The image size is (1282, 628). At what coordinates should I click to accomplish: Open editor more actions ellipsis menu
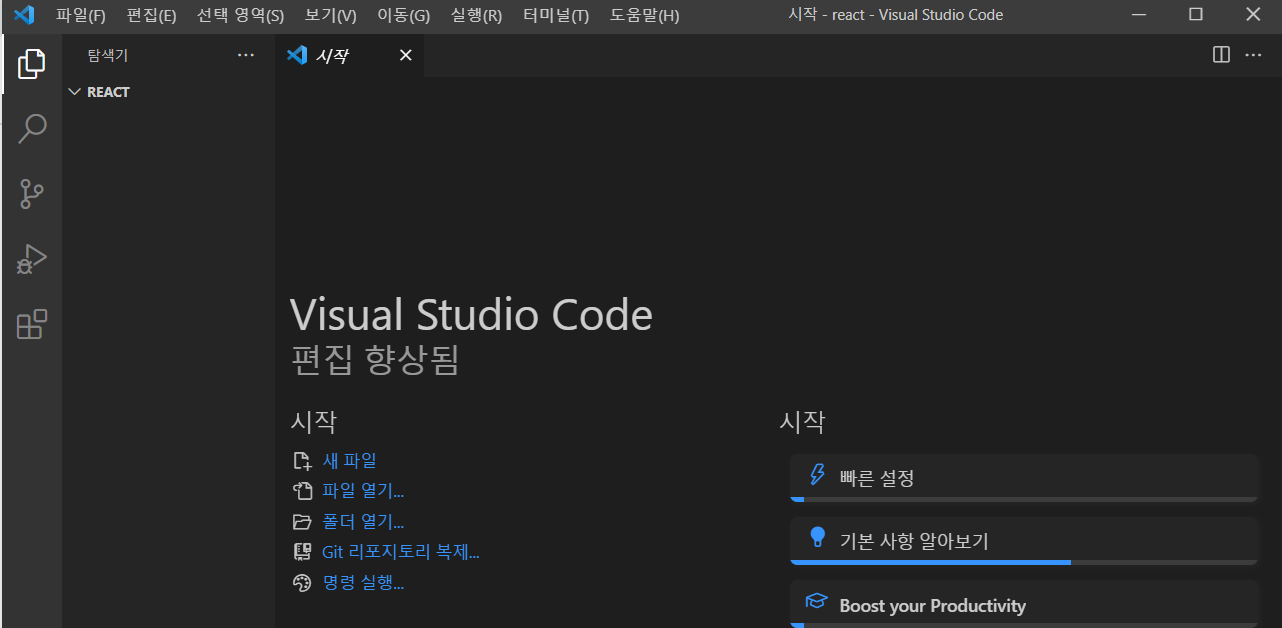1253,55
